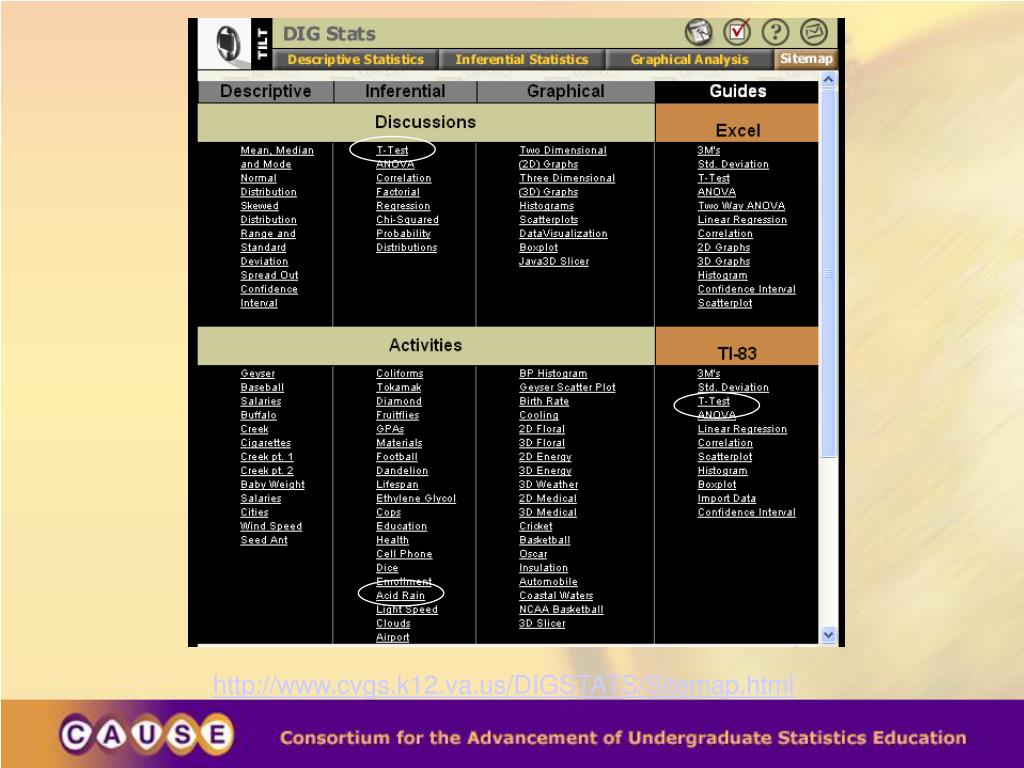This screenshot has height=768, width=1024.
Task: Click the vertical scrollbar thumb
Action: [828, 273]
